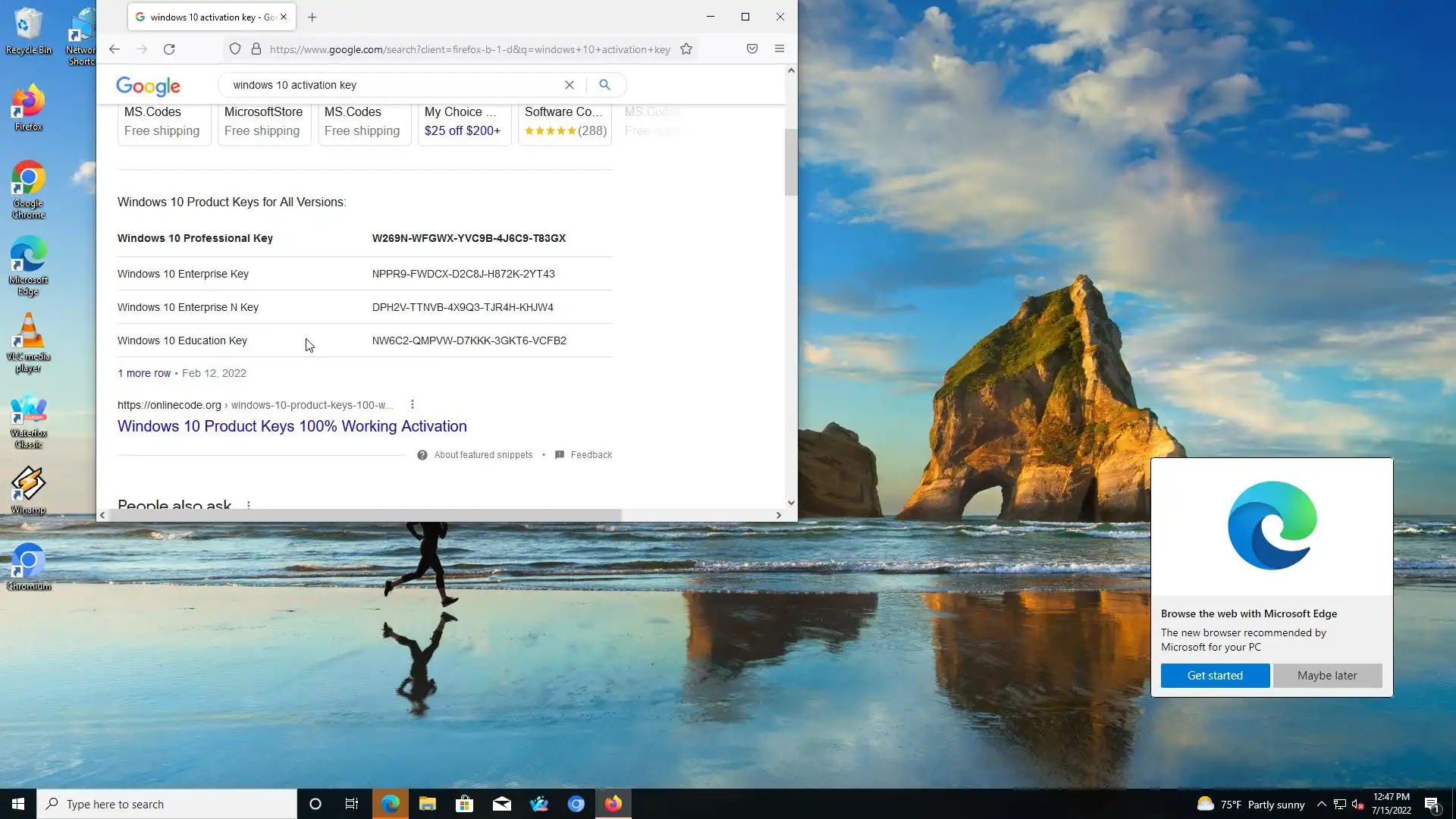Click the horizontal scrollbar in Firefox

pos(364,515)
